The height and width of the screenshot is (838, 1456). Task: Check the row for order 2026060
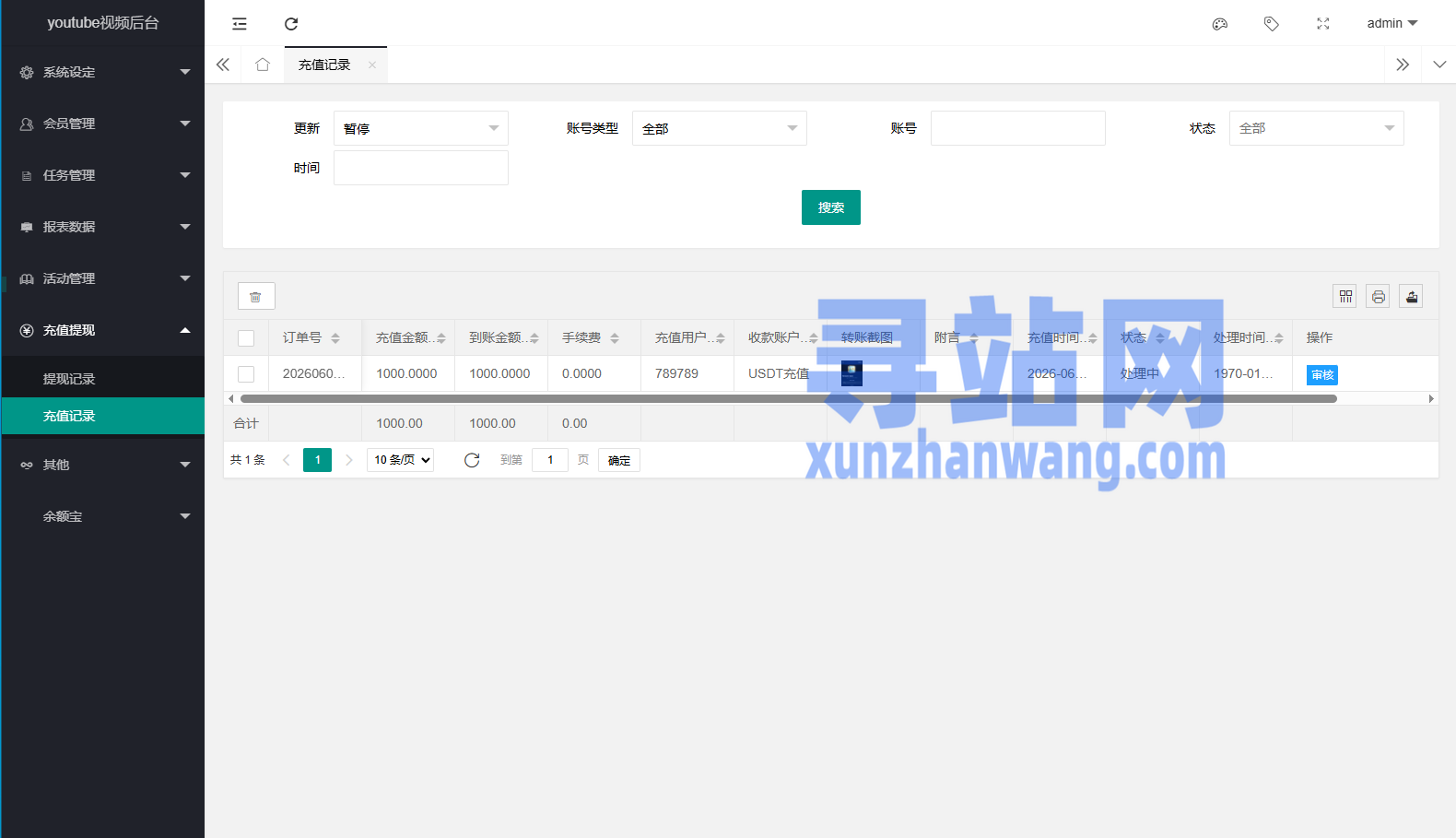coord(246,374)
